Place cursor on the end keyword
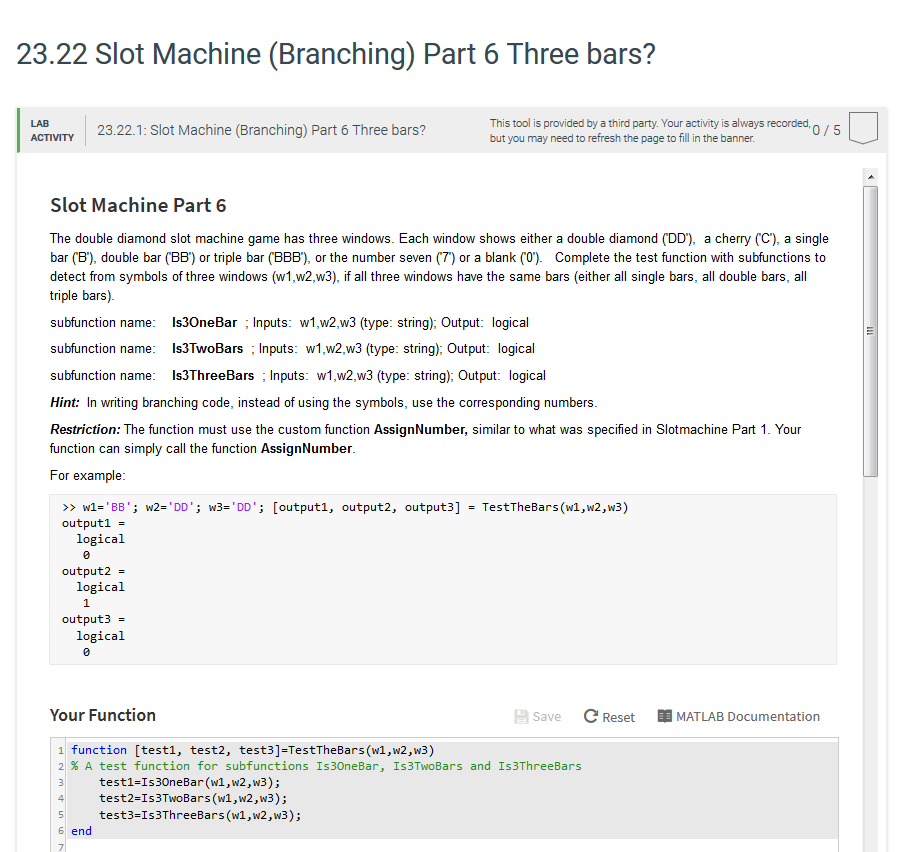Viewport: 910px width, 852px height. click(80, 830)
